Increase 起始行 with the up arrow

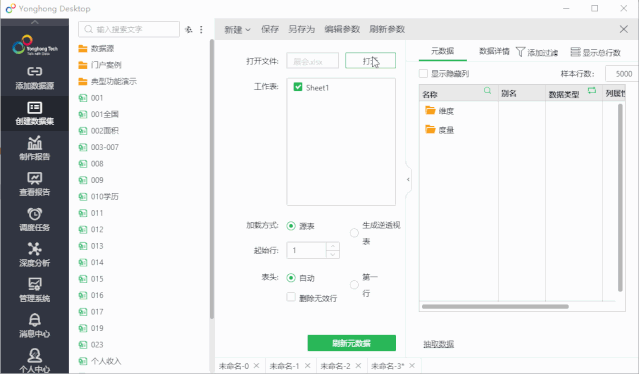click(333, 246)
